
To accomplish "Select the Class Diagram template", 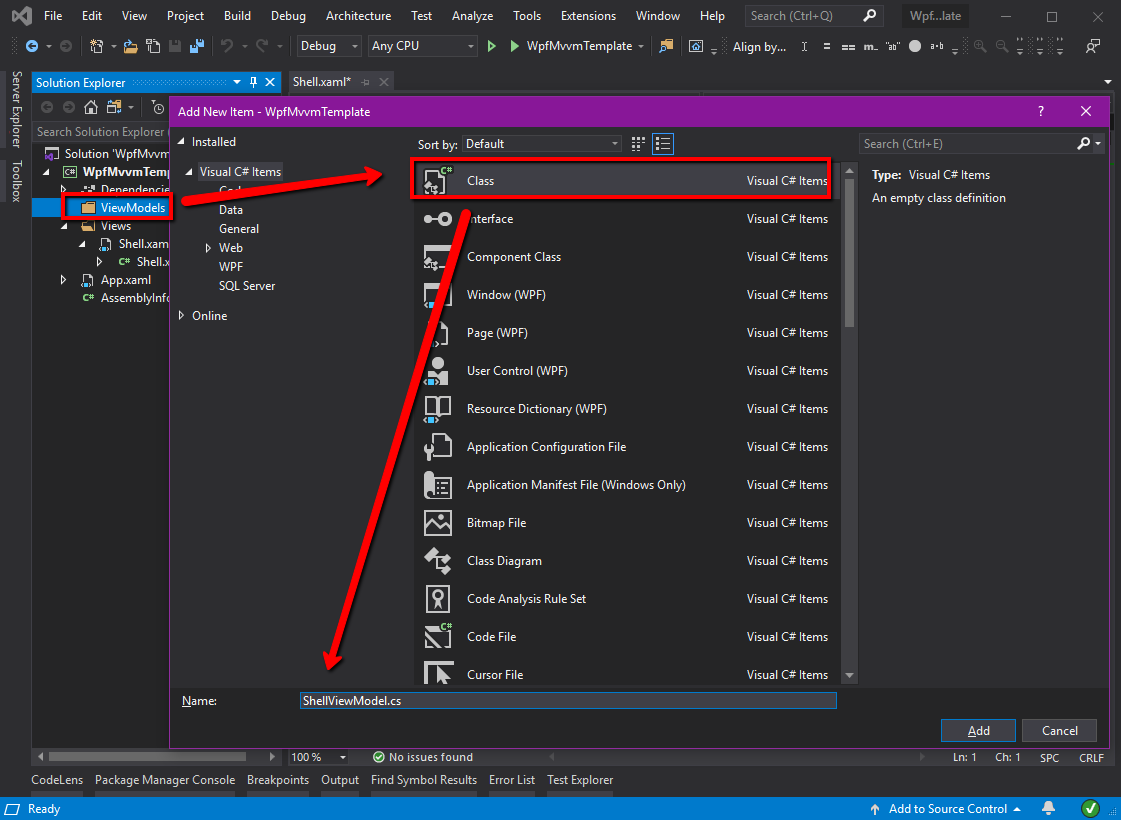I will 626,560.
